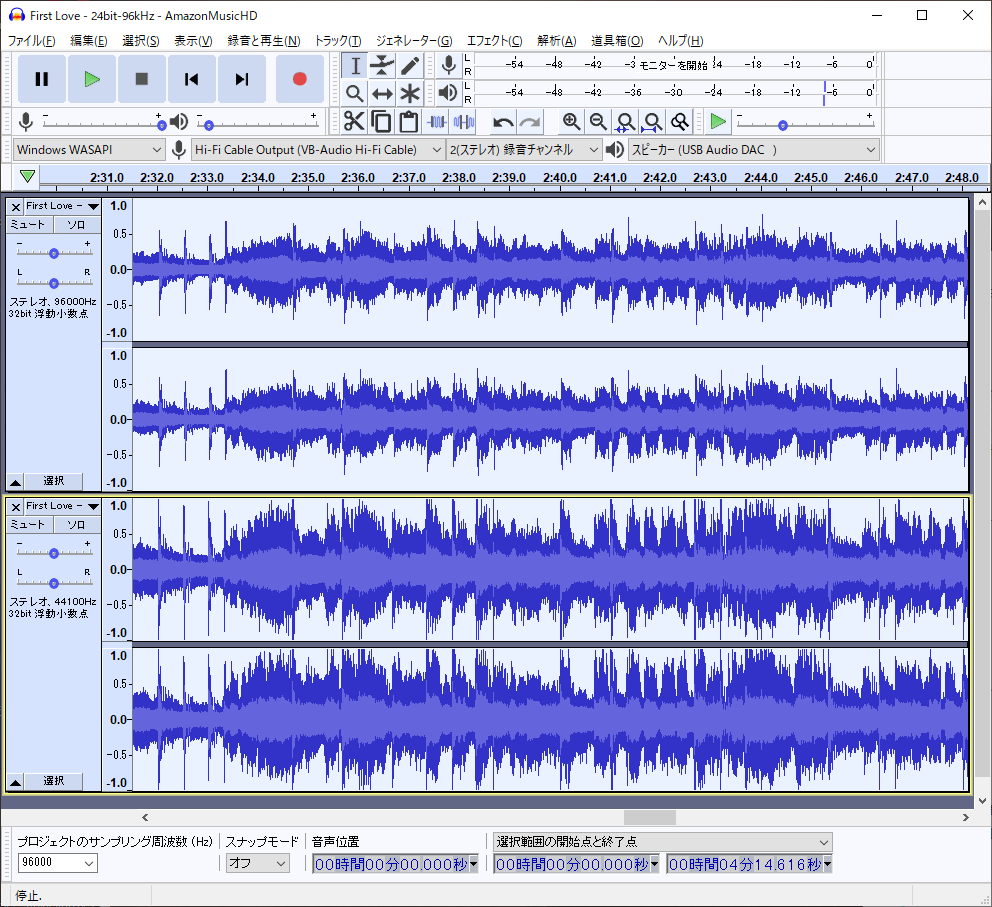Click the green Play button
This screenshot has width=992, height=907.
click(x=92, y=79)
